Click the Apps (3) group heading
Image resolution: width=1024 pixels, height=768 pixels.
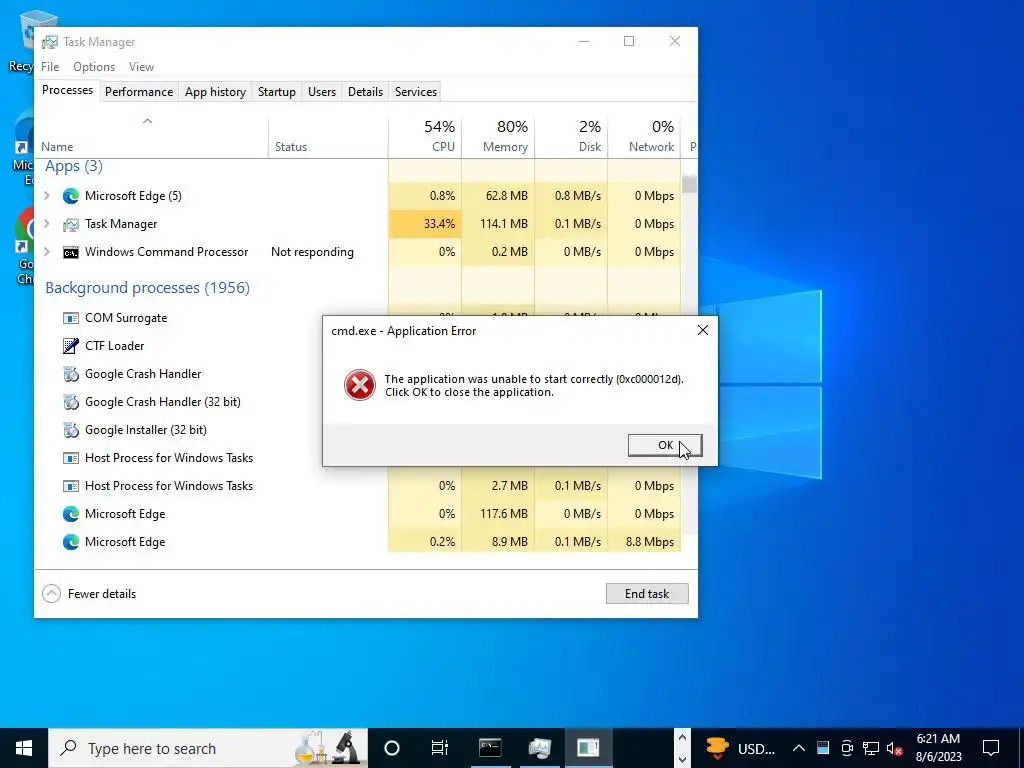pos(74,166)
